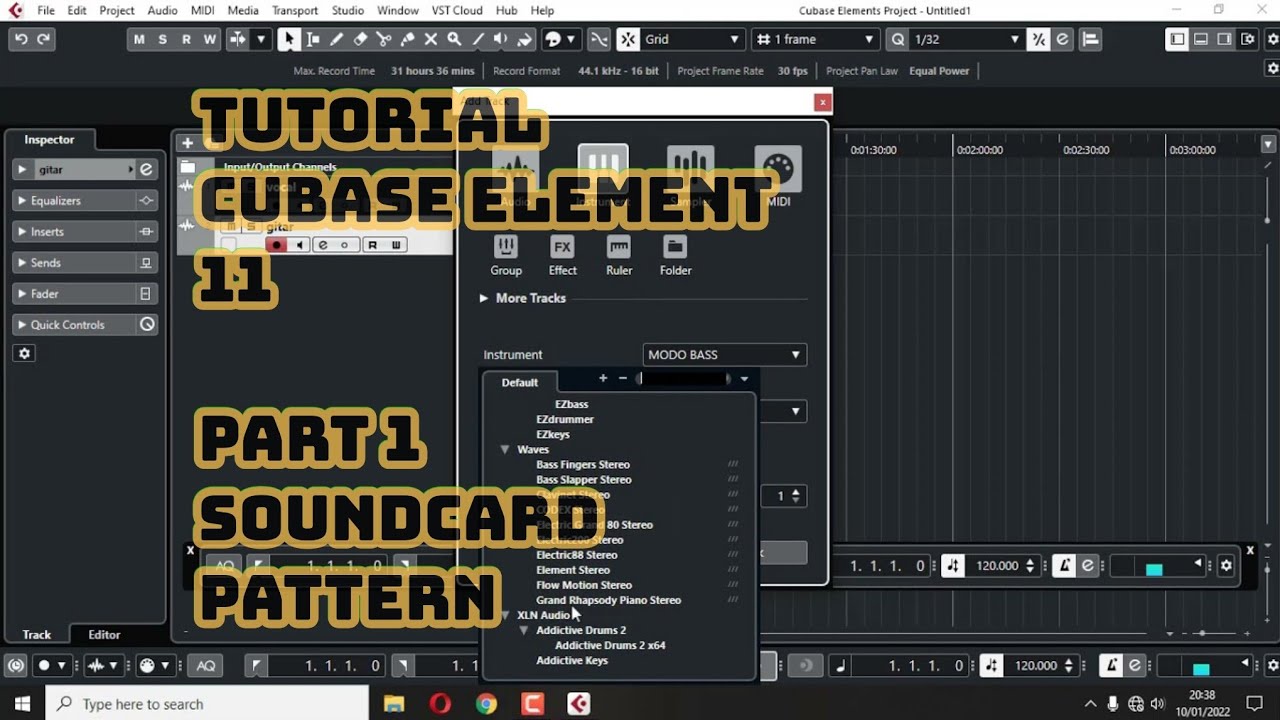The height and width of the screenshot is (720, 1280).
Task: Toggle global Mute (M) state button
Action: coord(139,39)
